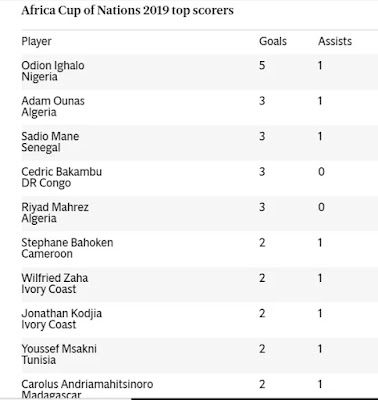Click on Sadio Mane name
The image size is (378, 400).
(x=50, y=136)
